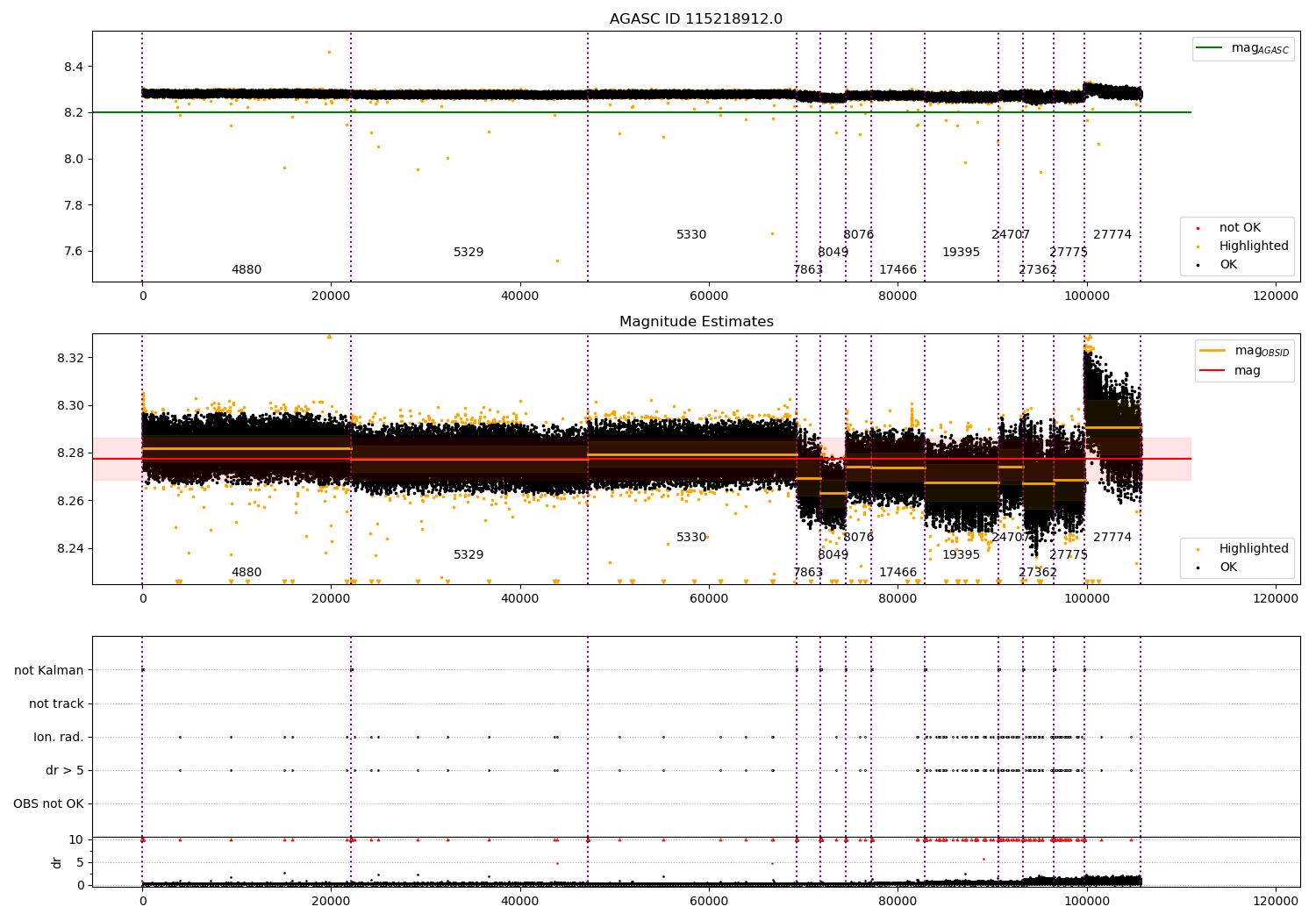Click x-axis tick 20000 under the top plot

point(331,296)
